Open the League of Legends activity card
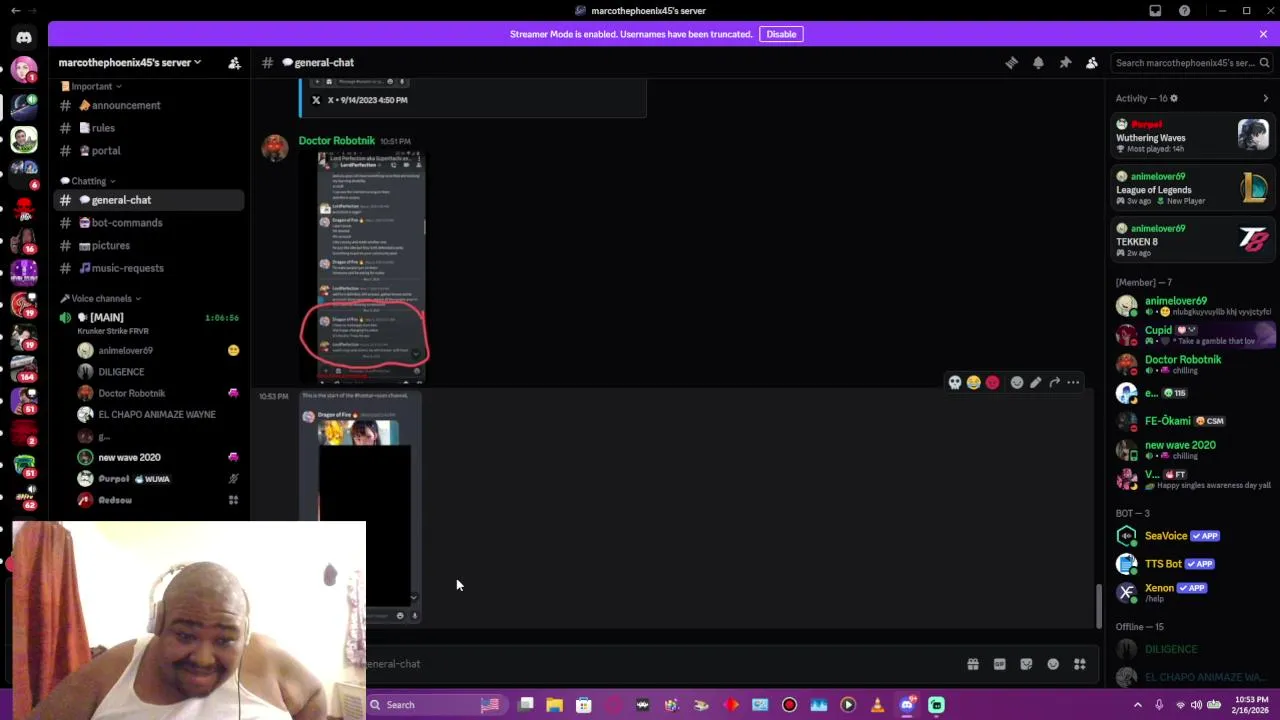 click(1193, 188)
